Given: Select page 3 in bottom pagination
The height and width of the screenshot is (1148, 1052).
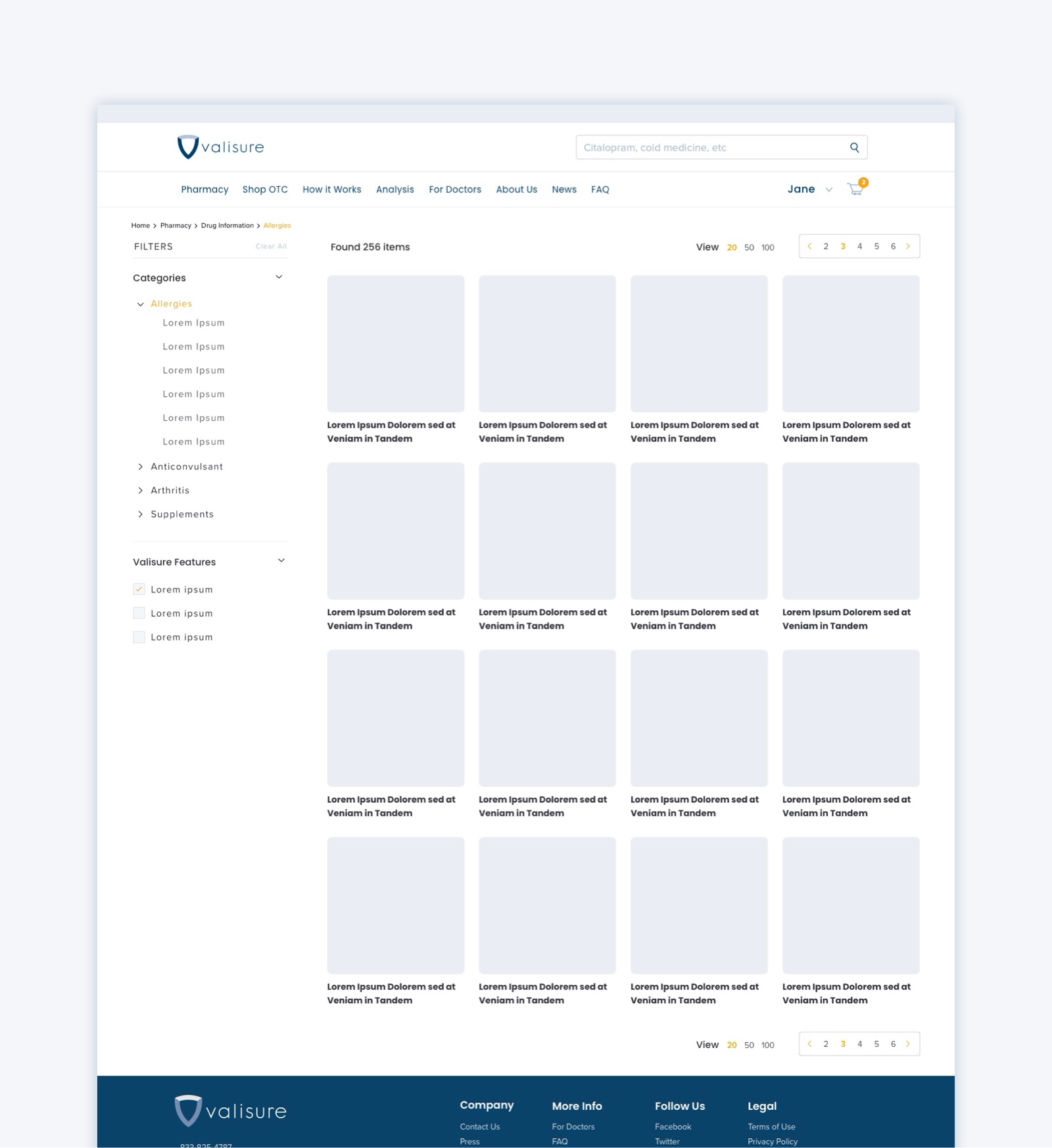Looking at the screenshot, I should 843,1043.
